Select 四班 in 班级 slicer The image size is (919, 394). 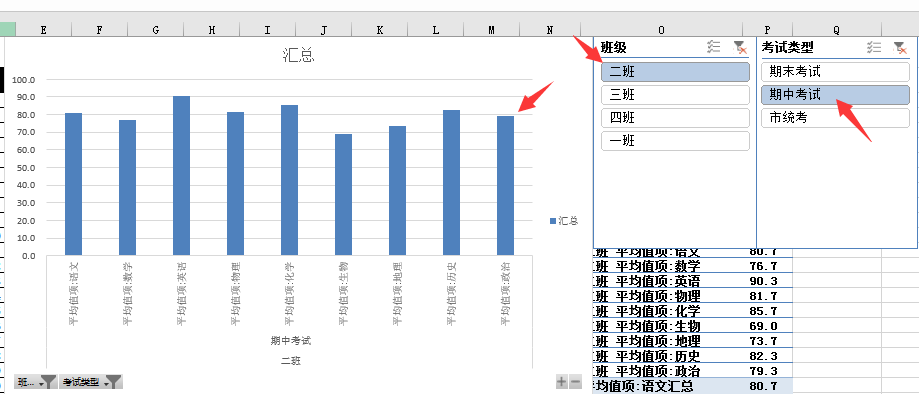pos(675,118)
